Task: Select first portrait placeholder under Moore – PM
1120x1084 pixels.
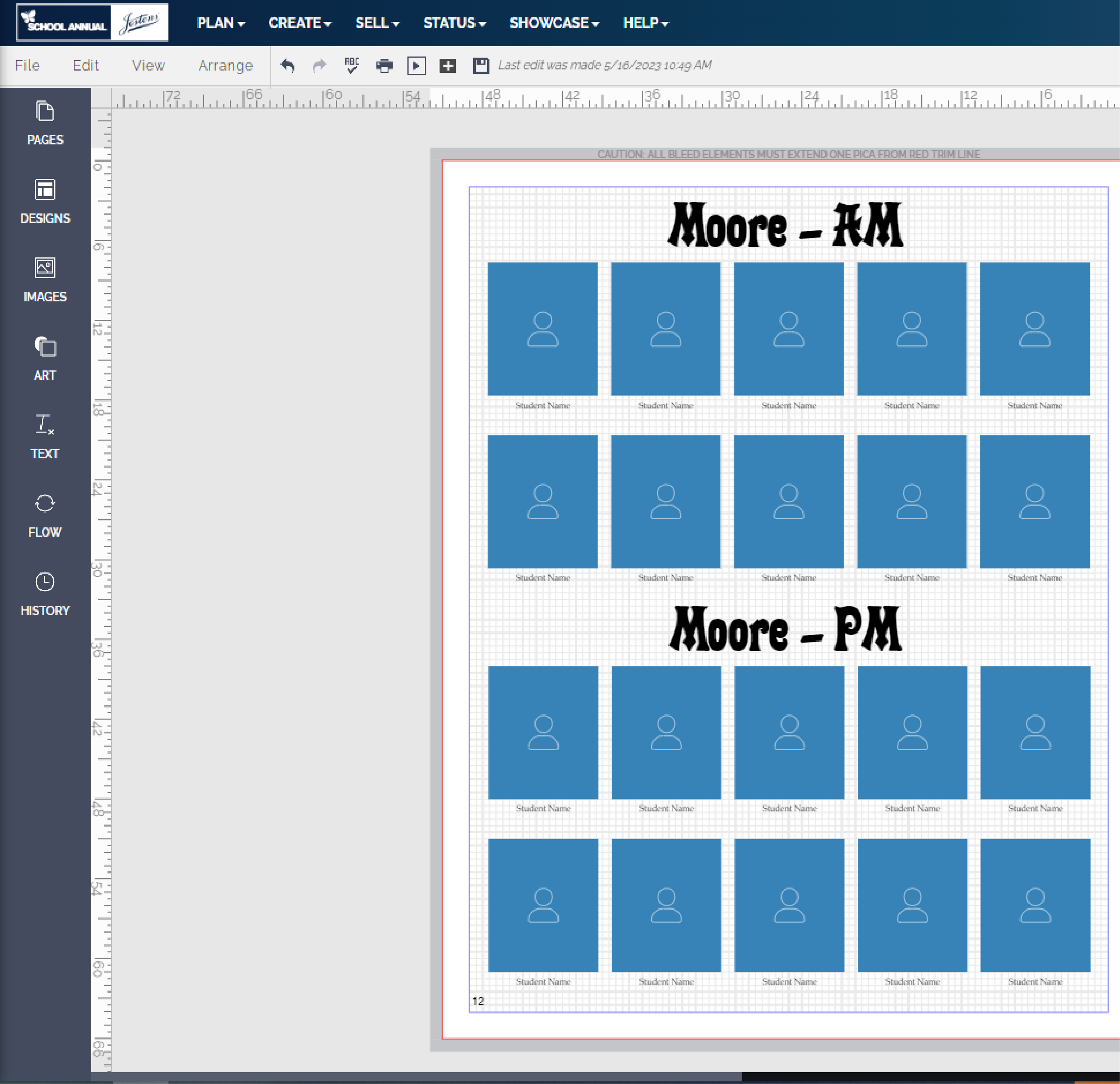Action: [x=543, y=732]
